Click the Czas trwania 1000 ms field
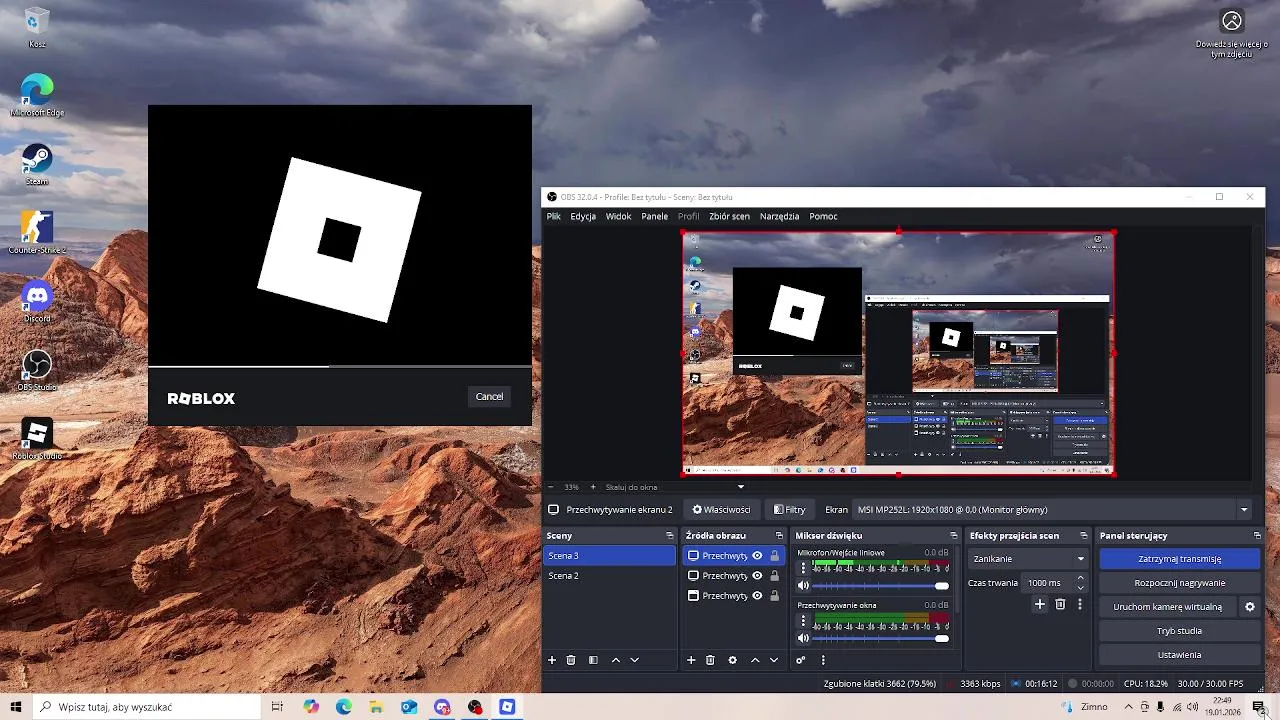Image resolution: width=1280 pixels, height=720 pixels. pos(1048,583)
